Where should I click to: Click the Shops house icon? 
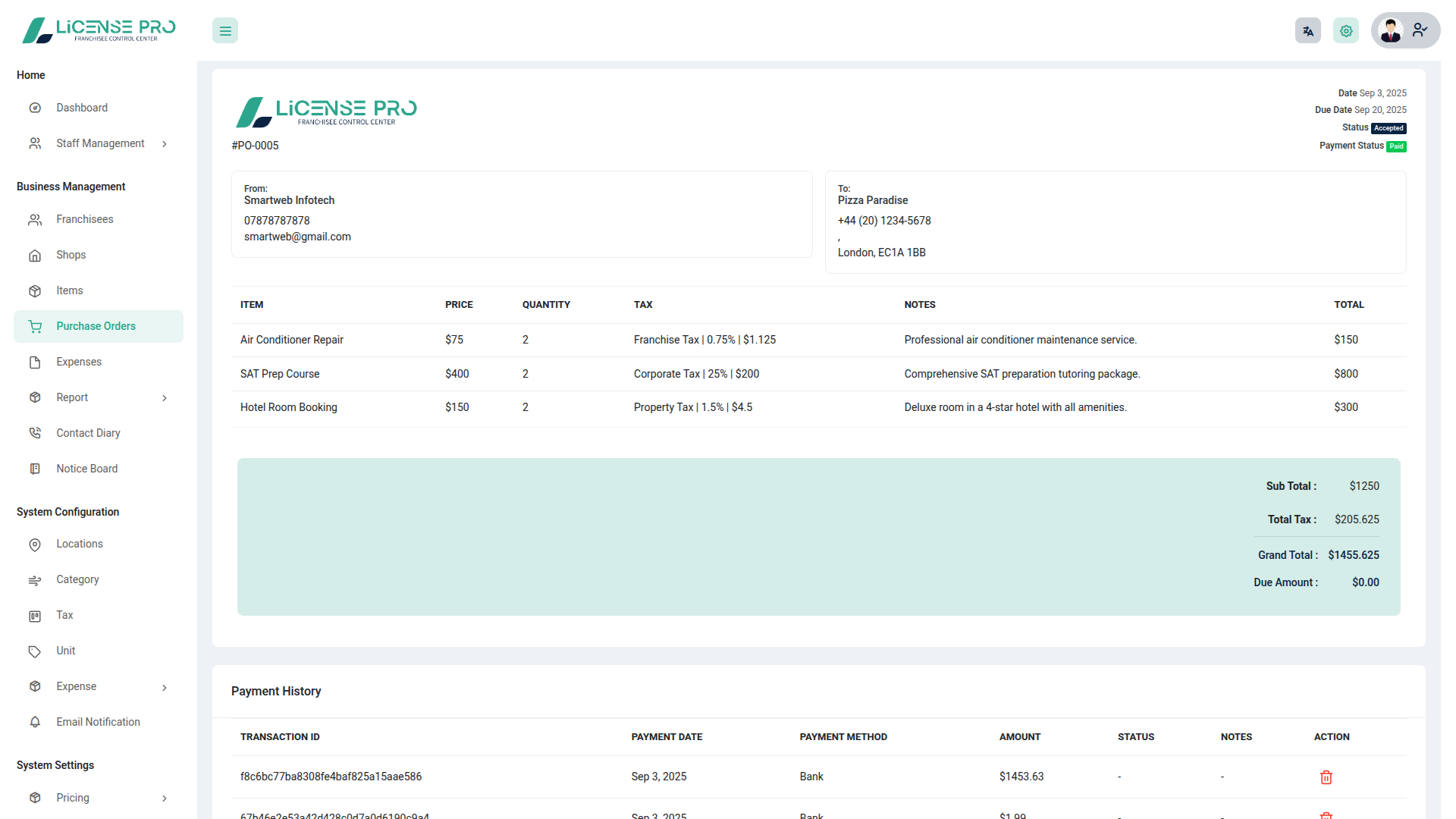coord(35,256)
